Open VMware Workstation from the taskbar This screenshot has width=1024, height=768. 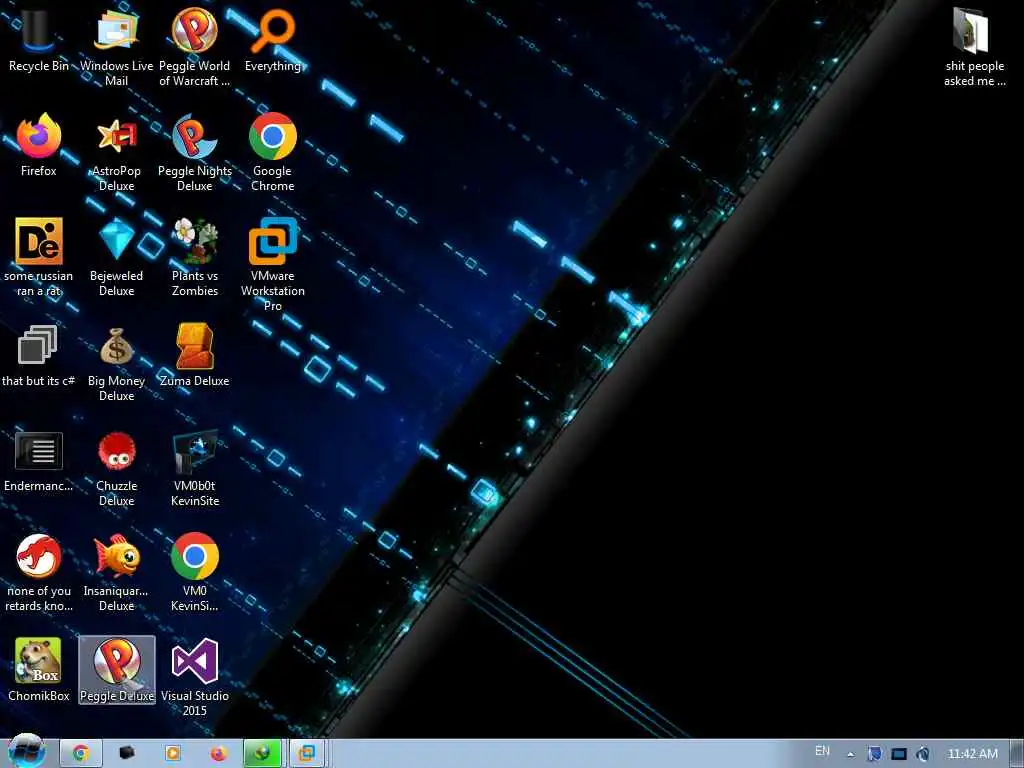[306, 753]
